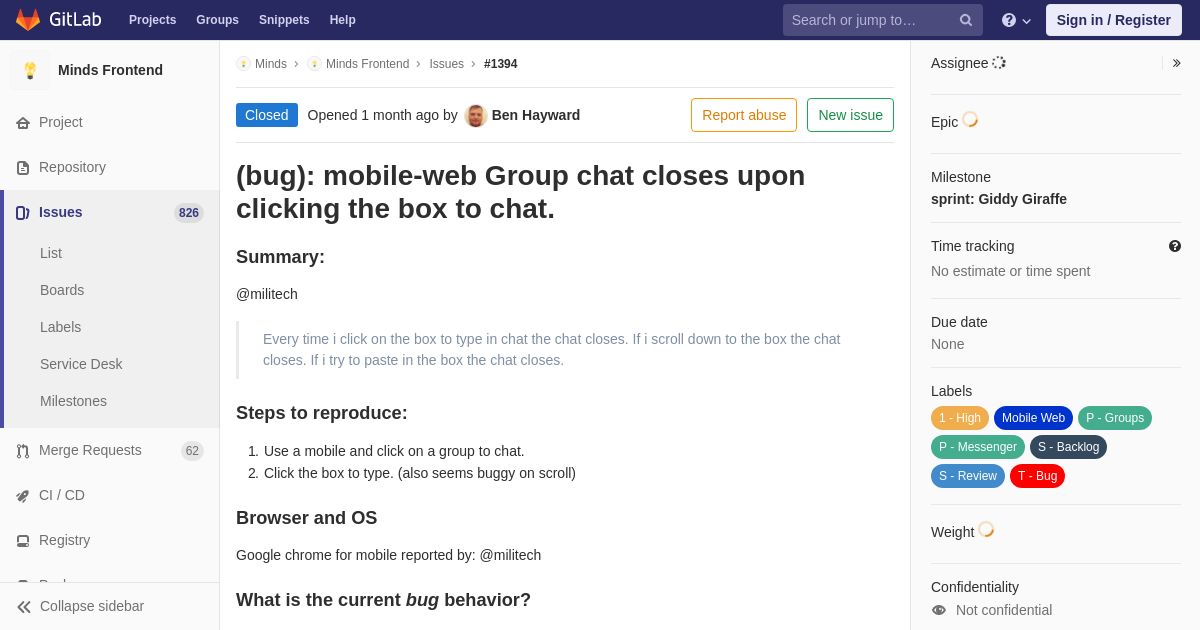Click the 'No estimate or time spent' text
The image size is (1200, 630).
point(1010,271)
